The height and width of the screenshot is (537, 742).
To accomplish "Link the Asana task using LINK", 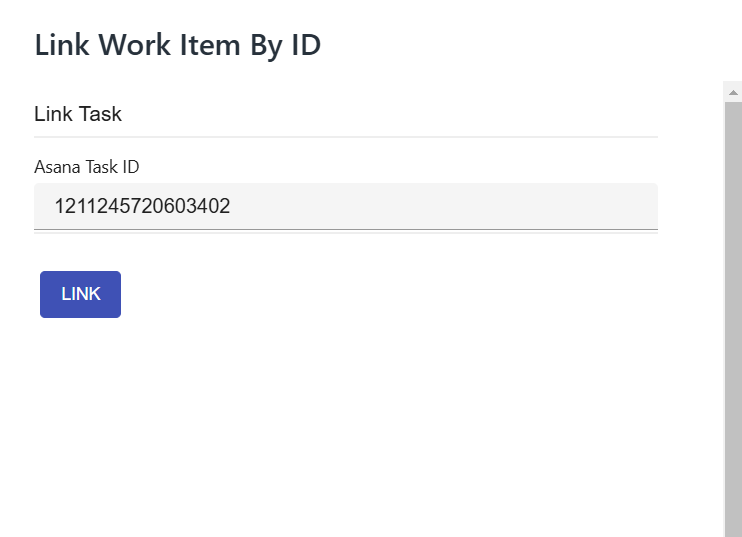I will pos(80,294).
